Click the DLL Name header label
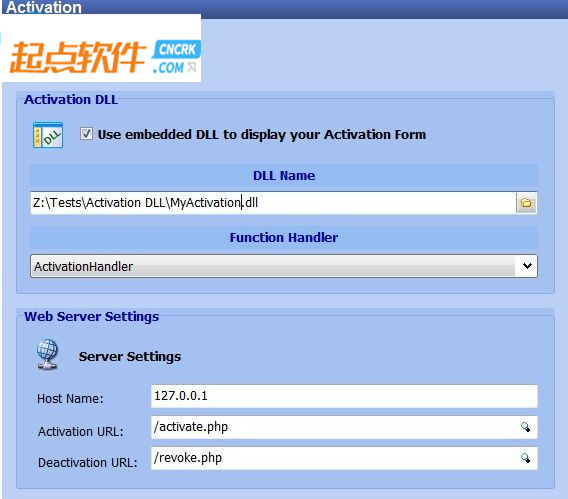This screenshot has width=568, height=499. click(x=284, y=176)
